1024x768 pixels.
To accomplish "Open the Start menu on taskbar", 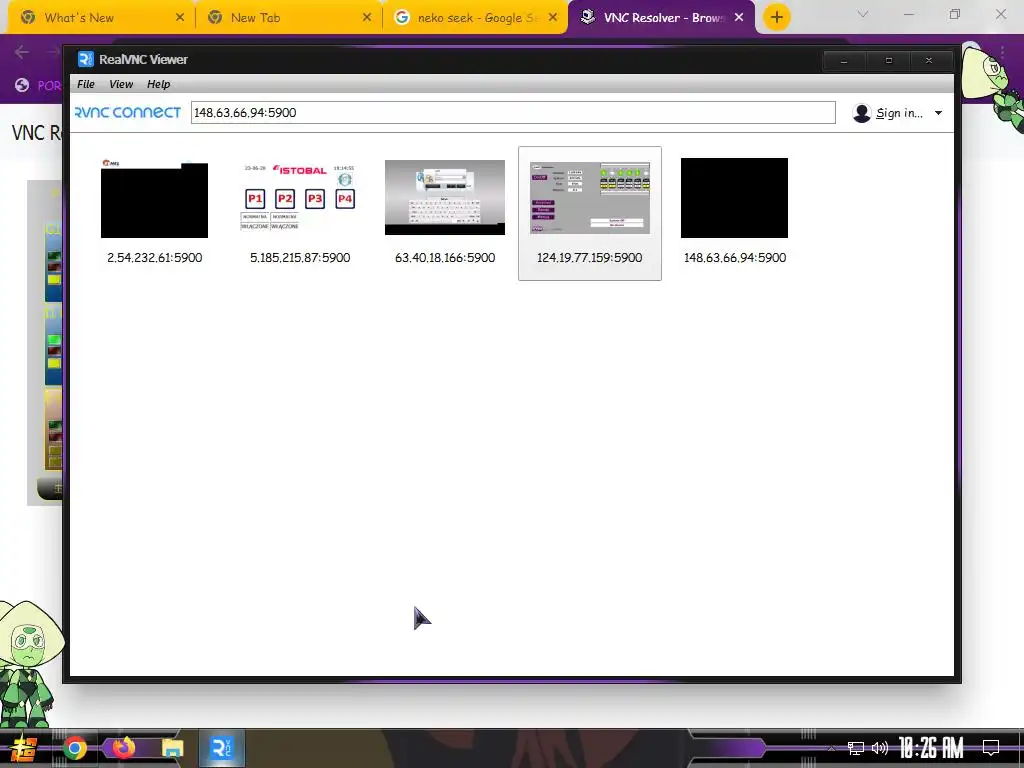I will (24, 748).
